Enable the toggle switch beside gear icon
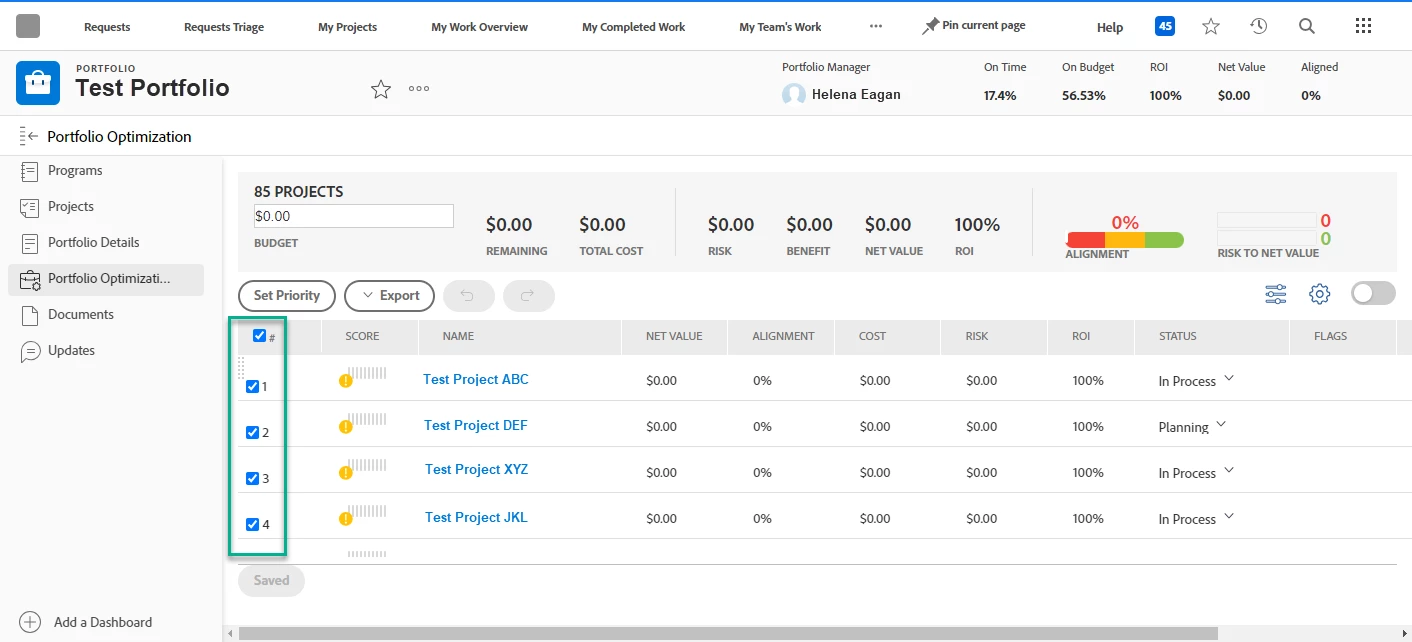 1373,293
